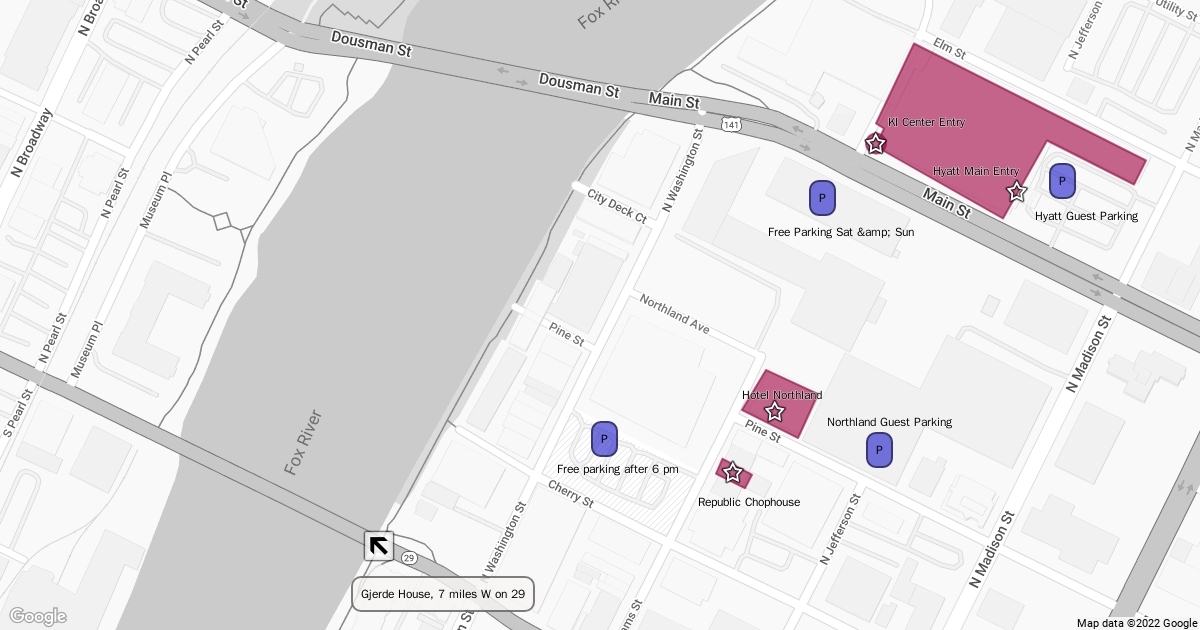Click the route 29 highway shield

tap(408, 557)
